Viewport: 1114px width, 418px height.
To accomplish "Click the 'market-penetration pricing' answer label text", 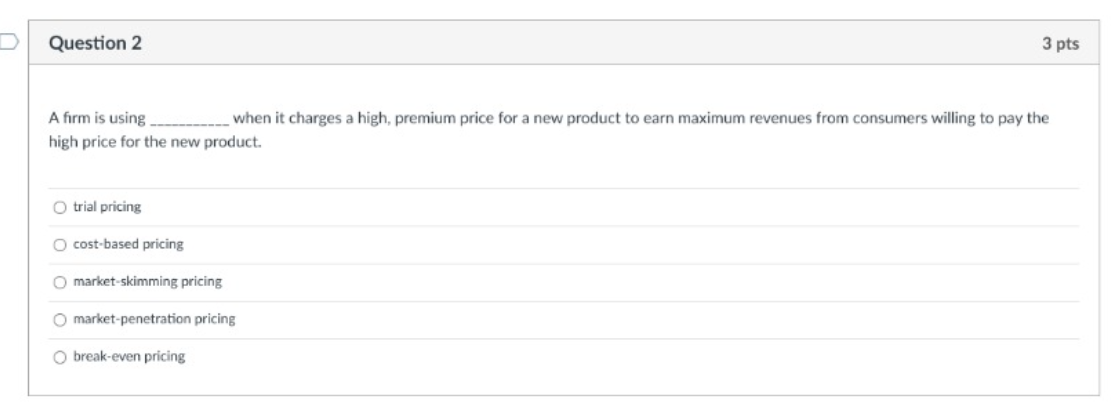I will (x=154, y=319).
